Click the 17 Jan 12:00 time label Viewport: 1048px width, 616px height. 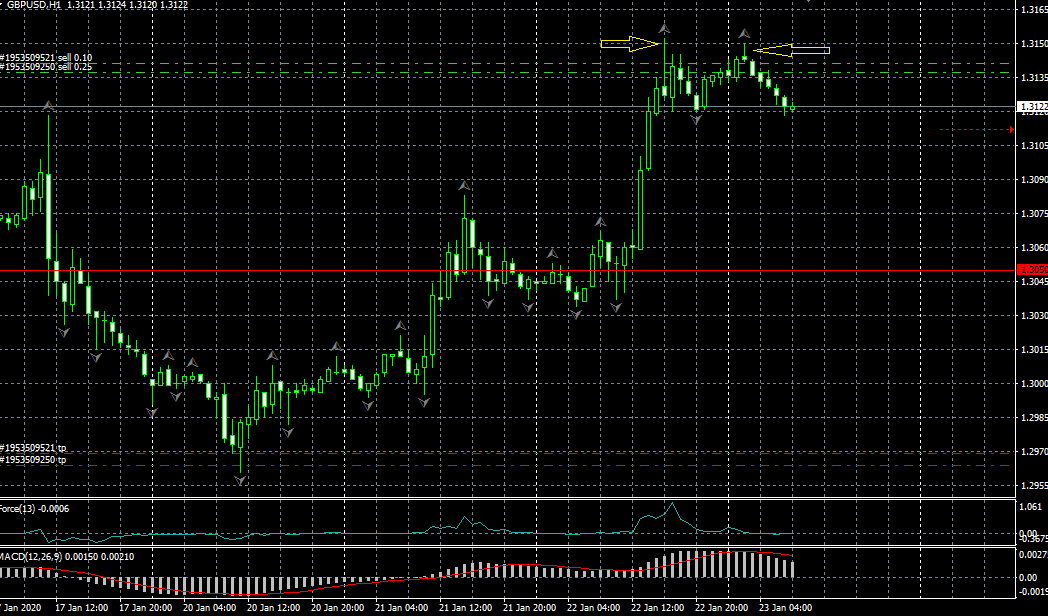(x=82, y=608)
